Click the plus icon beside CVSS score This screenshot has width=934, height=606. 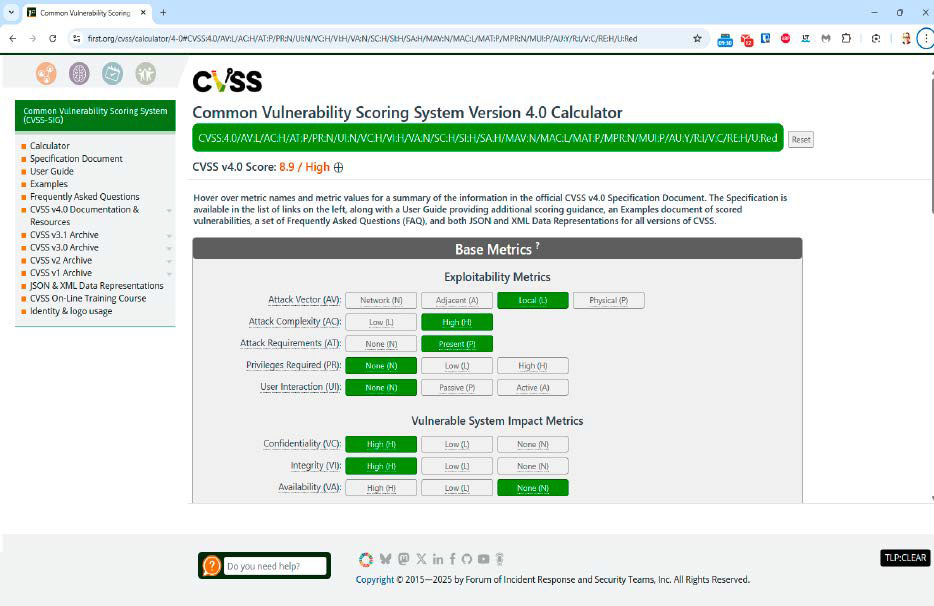pyautogui.click(x=339, y=168)
